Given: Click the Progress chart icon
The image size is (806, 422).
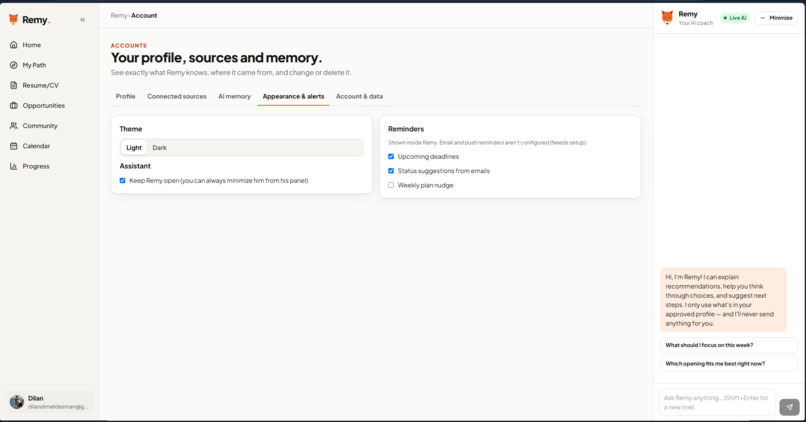Looking at the screenshot, I should [14, 166].
